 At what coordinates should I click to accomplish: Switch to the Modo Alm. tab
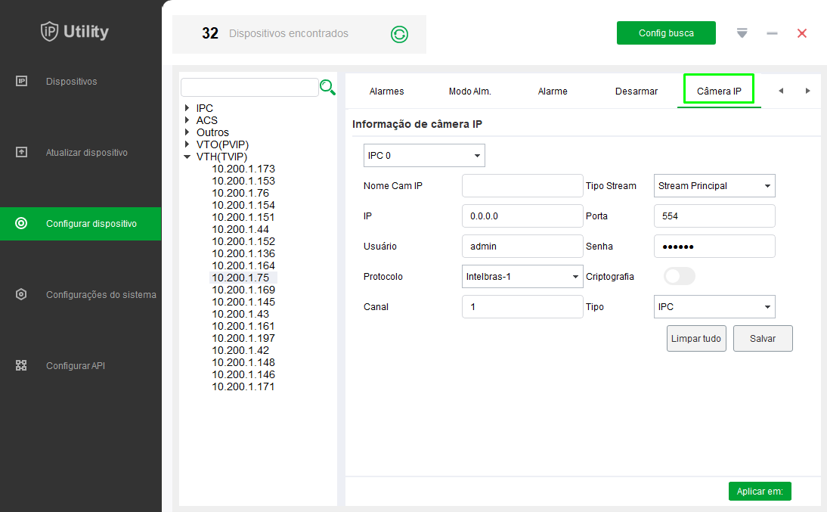coord(470,91)
